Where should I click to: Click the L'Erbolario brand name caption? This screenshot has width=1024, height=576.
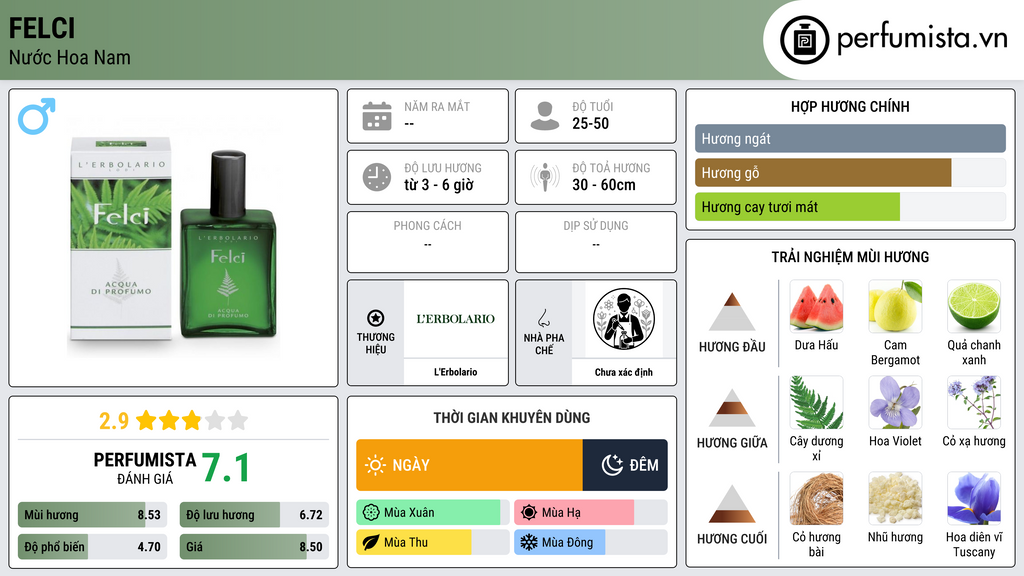click(x=456, y=372)
